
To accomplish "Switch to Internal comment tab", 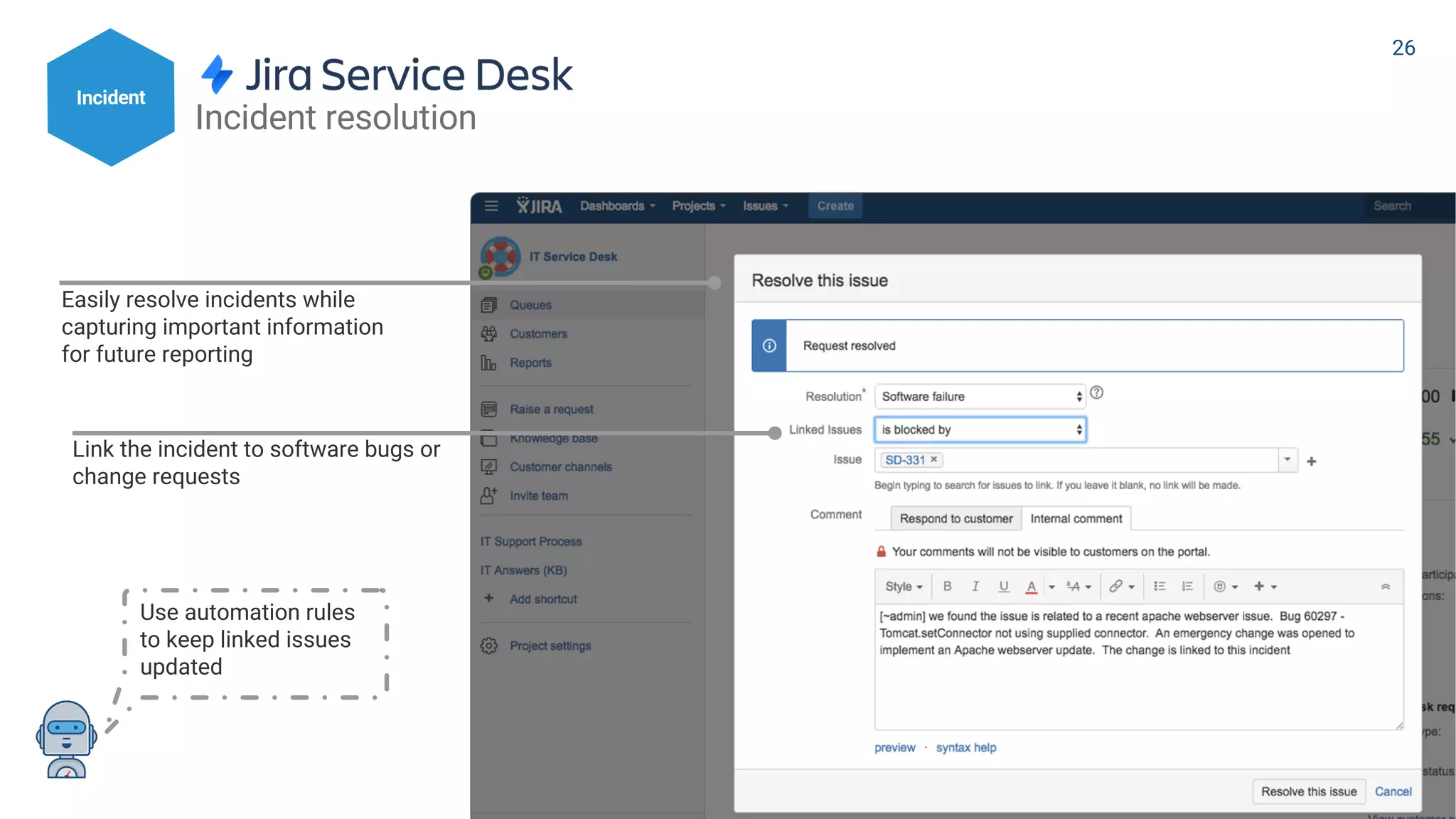I will pos(1076,519).
